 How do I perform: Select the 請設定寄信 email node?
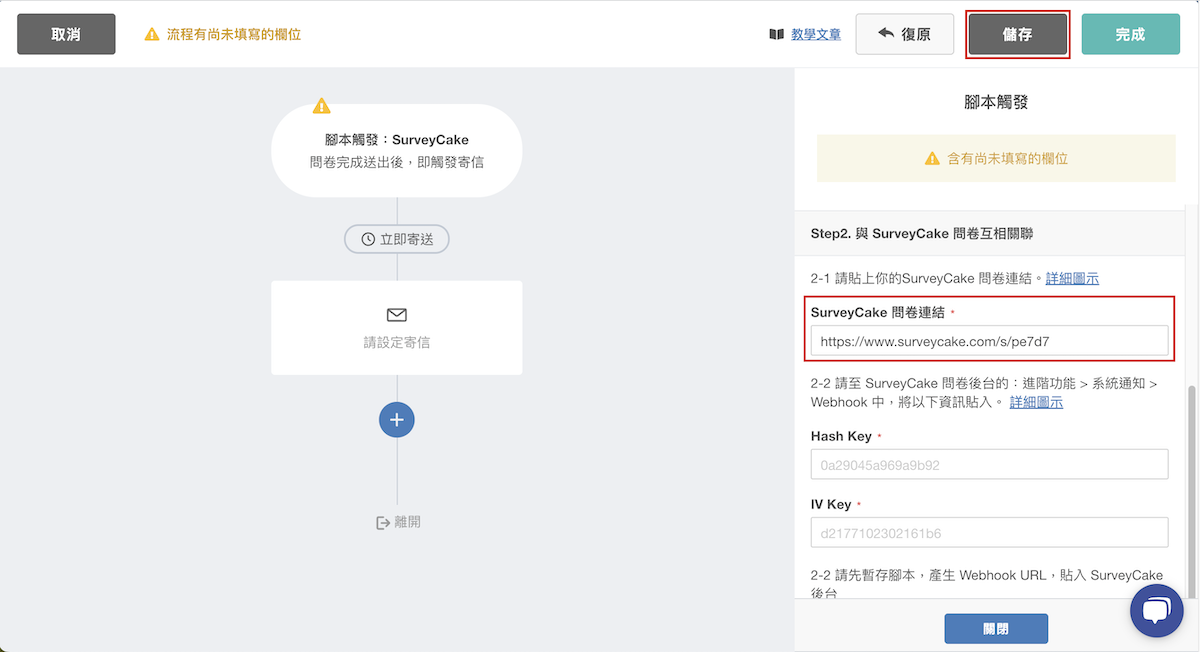(x=397, y=328)
